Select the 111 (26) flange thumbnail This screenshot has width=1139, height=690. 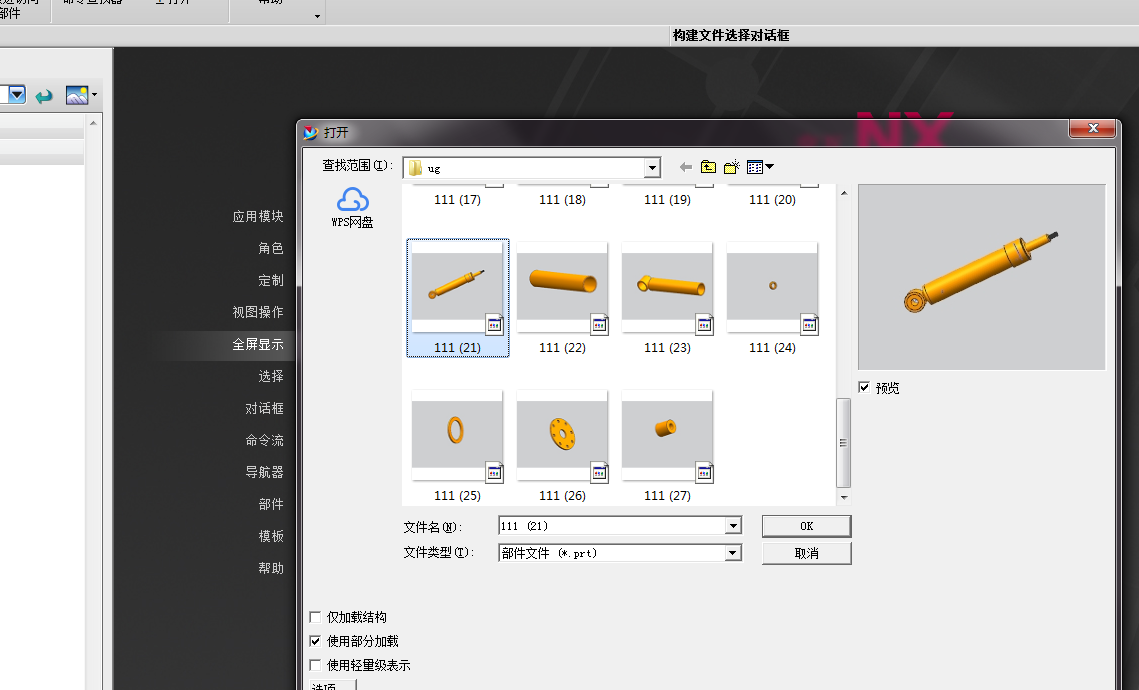click(x=562, y=435)
